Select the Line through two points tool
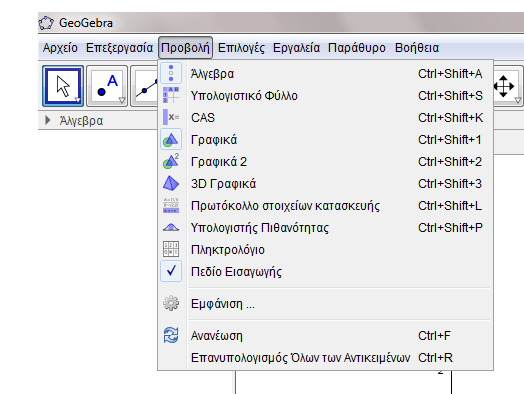The width and height of the screenshot is (524, 394). (144, 86)
